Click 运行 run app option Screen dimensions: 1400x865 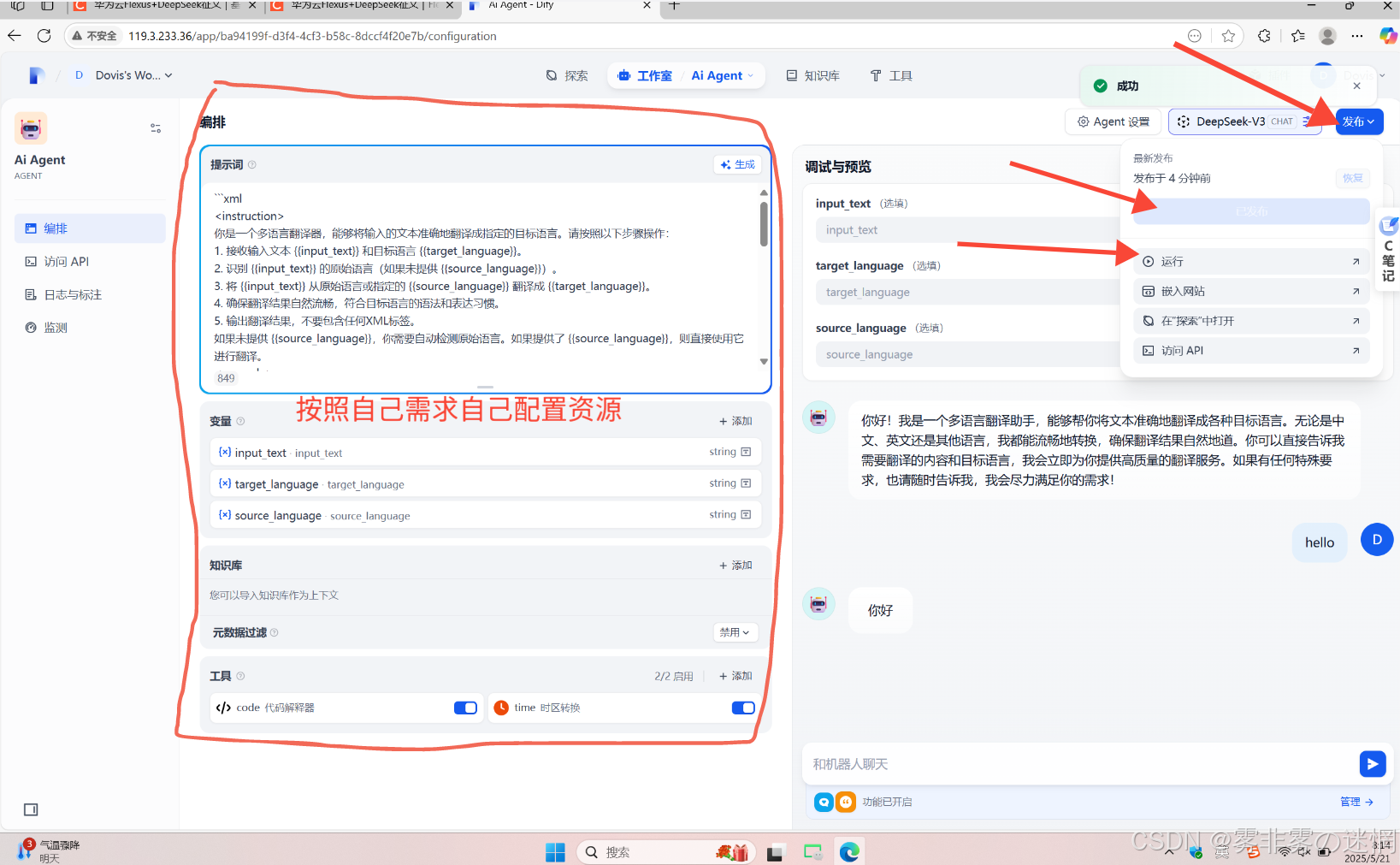click(x=1251, y=261)
